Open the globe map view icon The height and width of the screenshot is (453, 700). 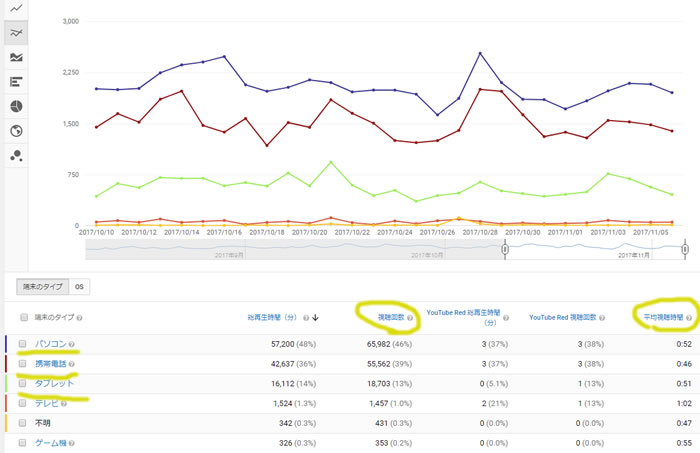[16, 131]
